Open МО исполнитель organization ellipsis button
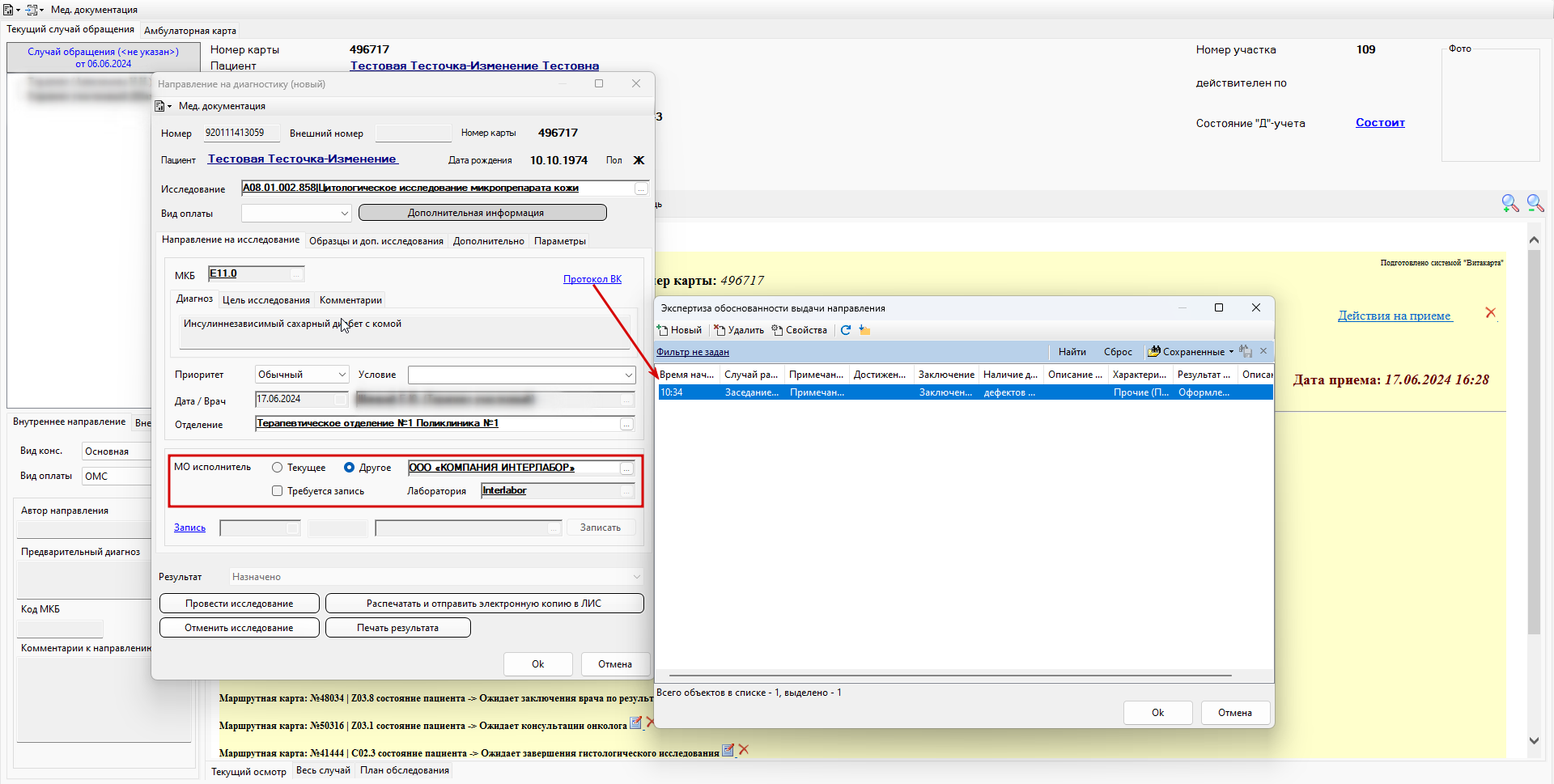This screenshot has height=784, width=1554. (626, 468)
